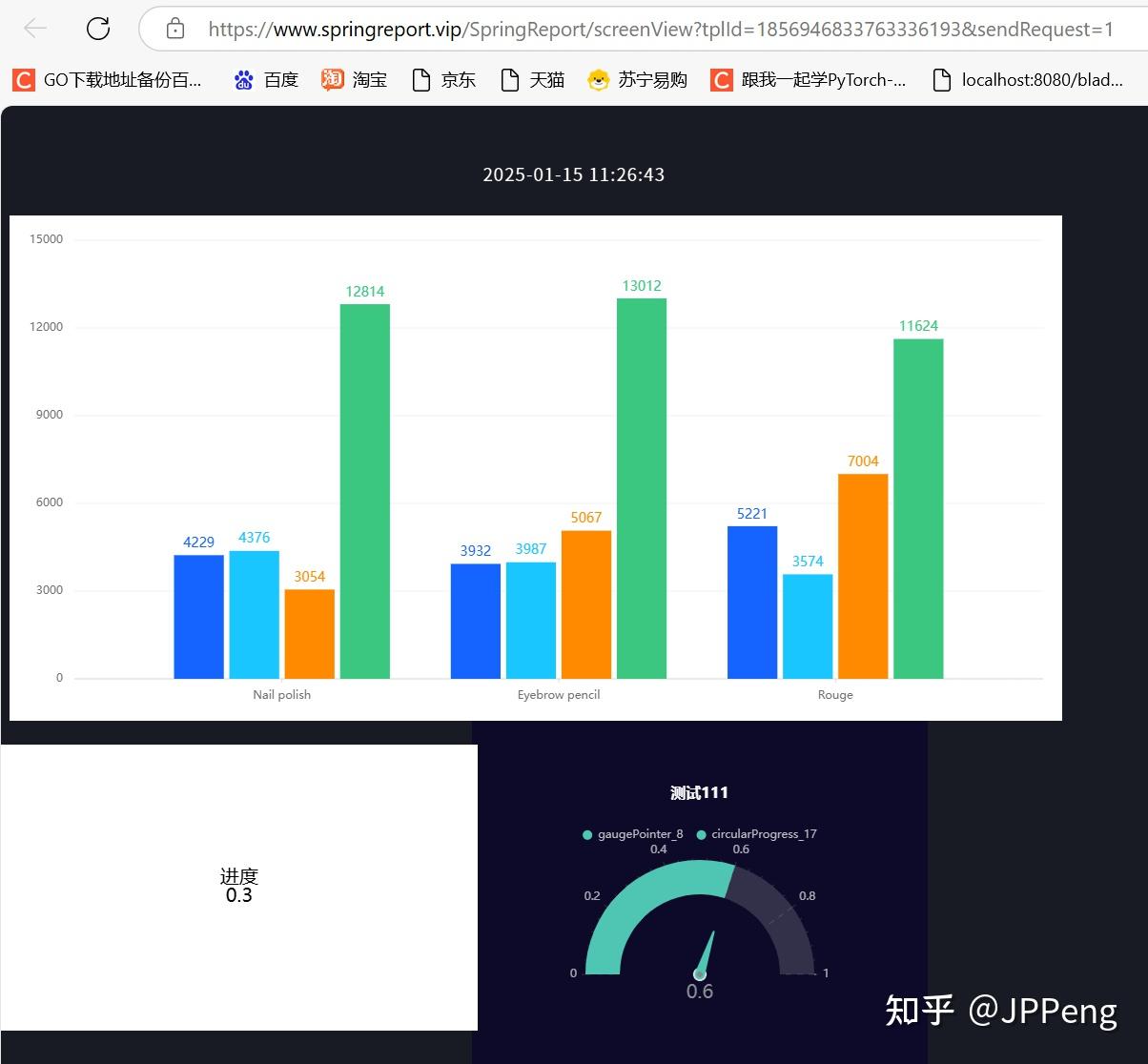Expand the truncated 跟我一起学PyTorch bookmark entry
The height and width of the screenshot is (1064, 1148).
tap(810, 79)
